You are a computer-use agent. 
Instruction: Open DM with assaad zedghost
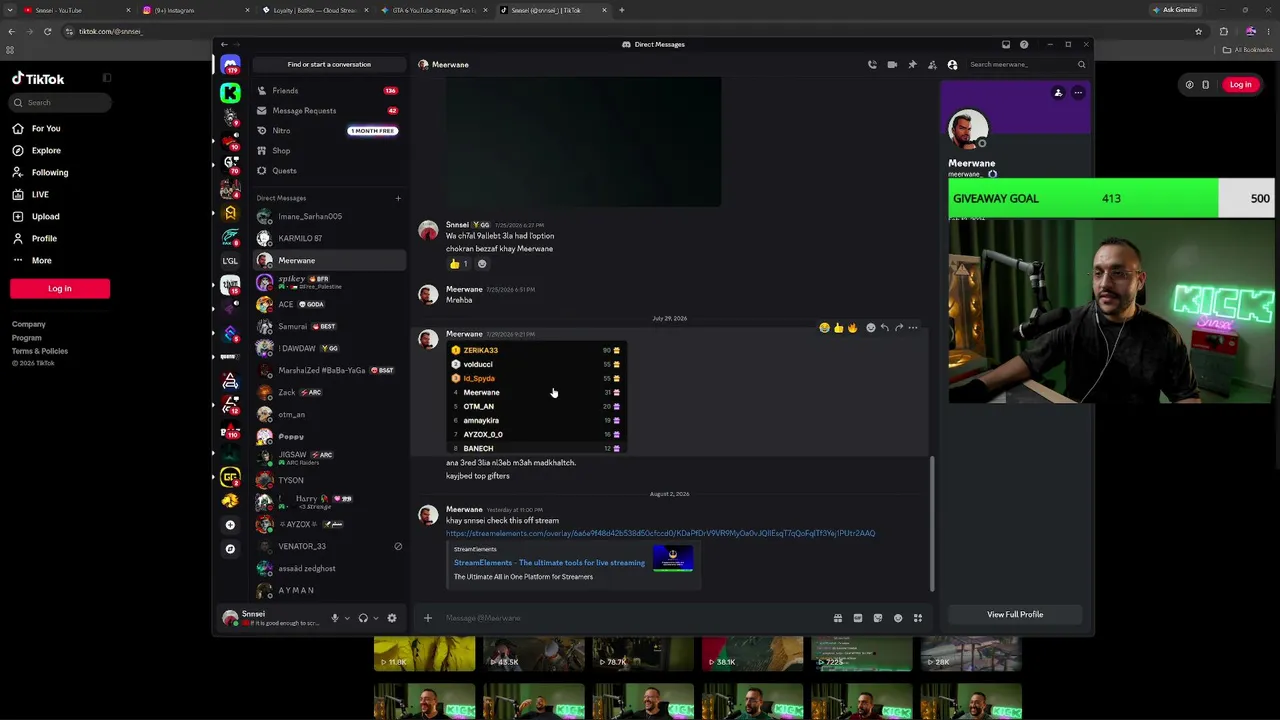click(328, 568)
